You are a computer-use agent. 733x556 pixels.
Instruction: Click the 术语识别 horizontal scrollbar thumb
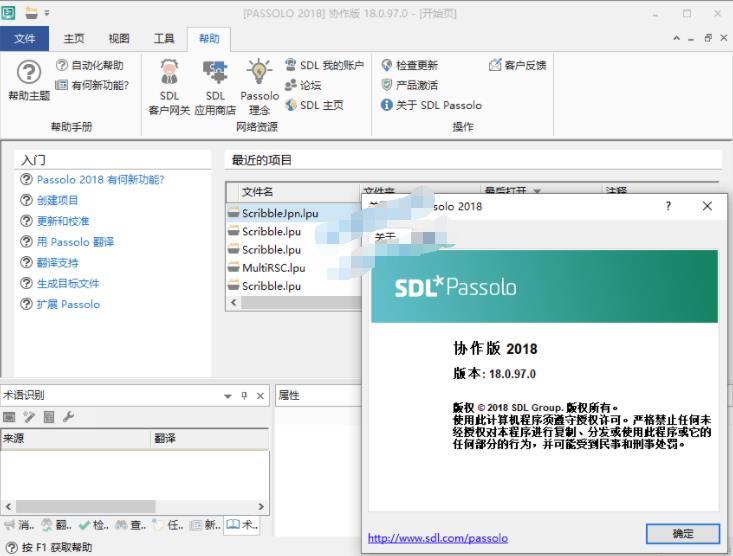point(86,506)
